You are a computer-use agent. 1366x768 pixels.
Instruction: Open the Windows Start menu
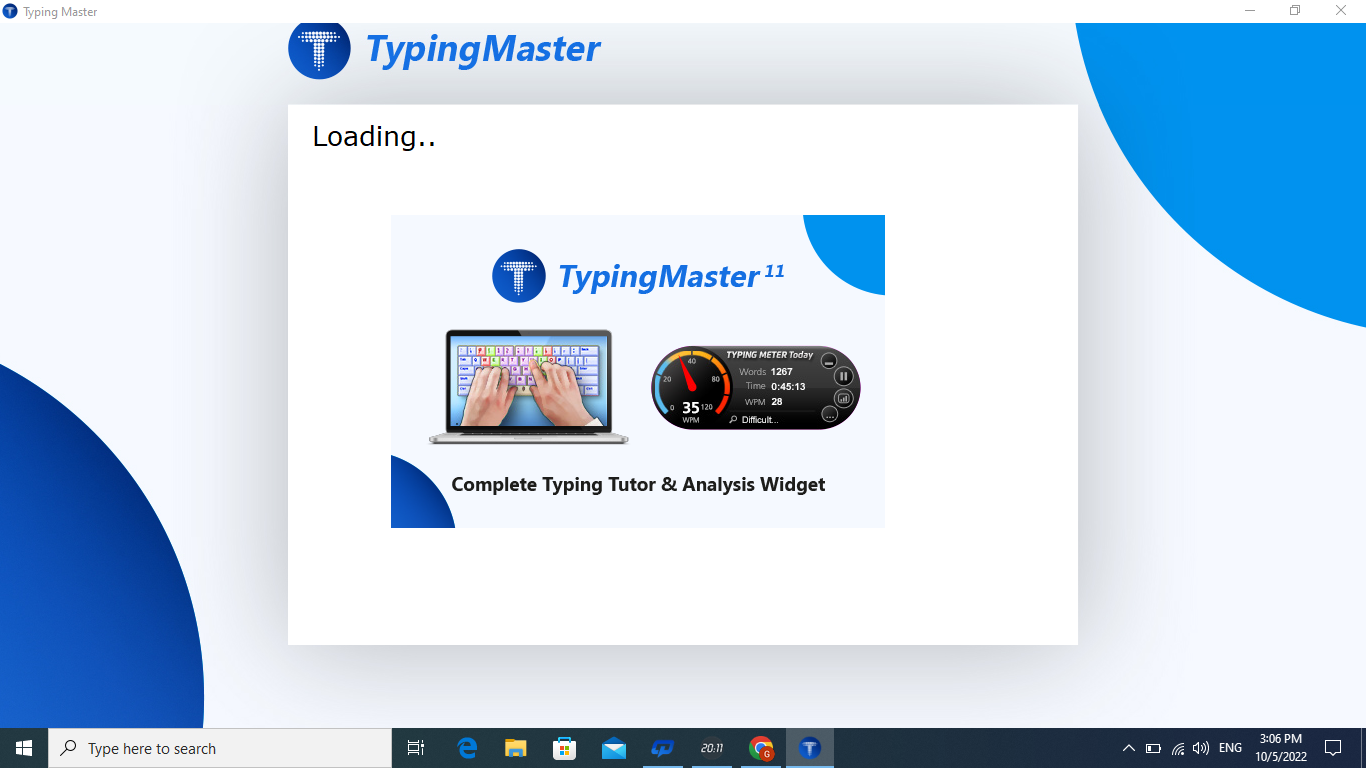click(24, 748)
